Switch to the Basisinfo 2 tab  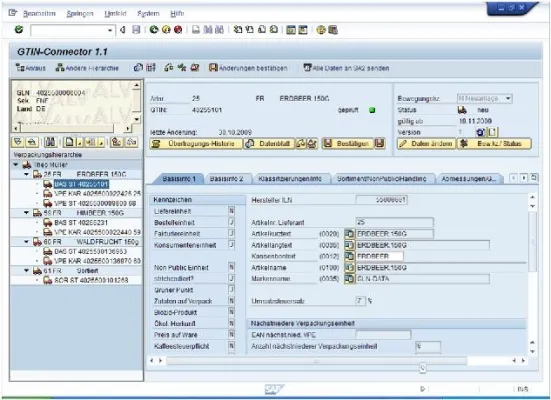[227, 179]
